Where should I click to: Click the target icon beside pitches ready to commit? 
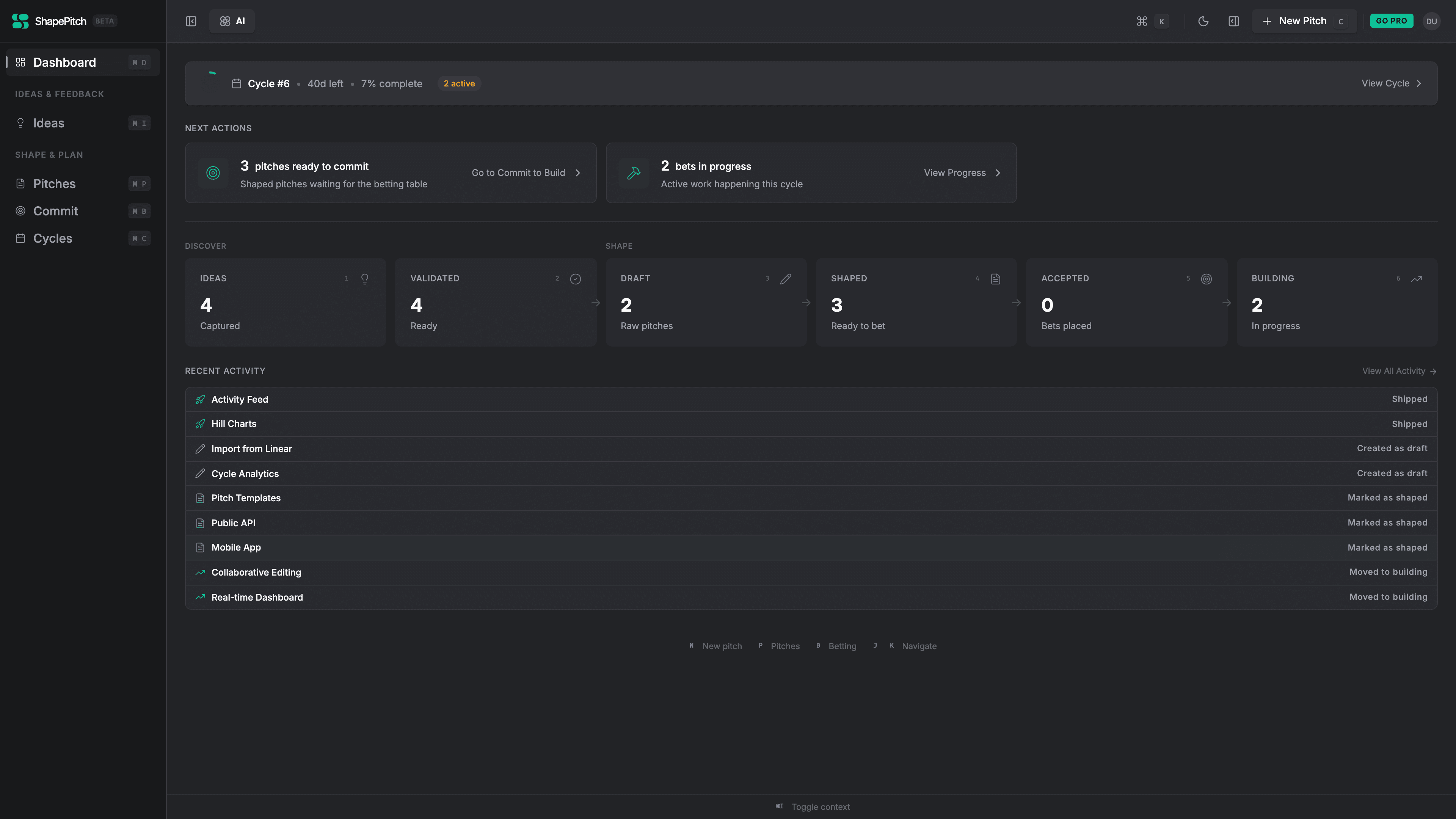tap(213, 173)
